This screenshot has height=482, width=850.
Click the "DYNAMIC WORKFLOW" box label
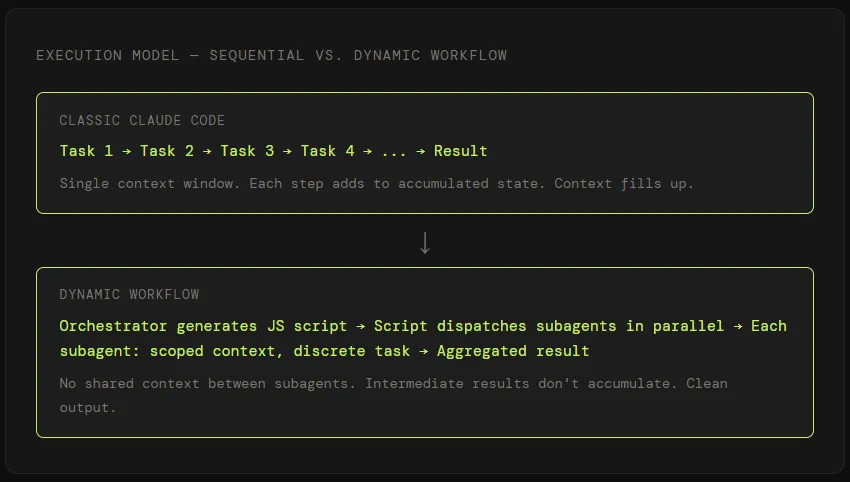click(x=129, y=294)
